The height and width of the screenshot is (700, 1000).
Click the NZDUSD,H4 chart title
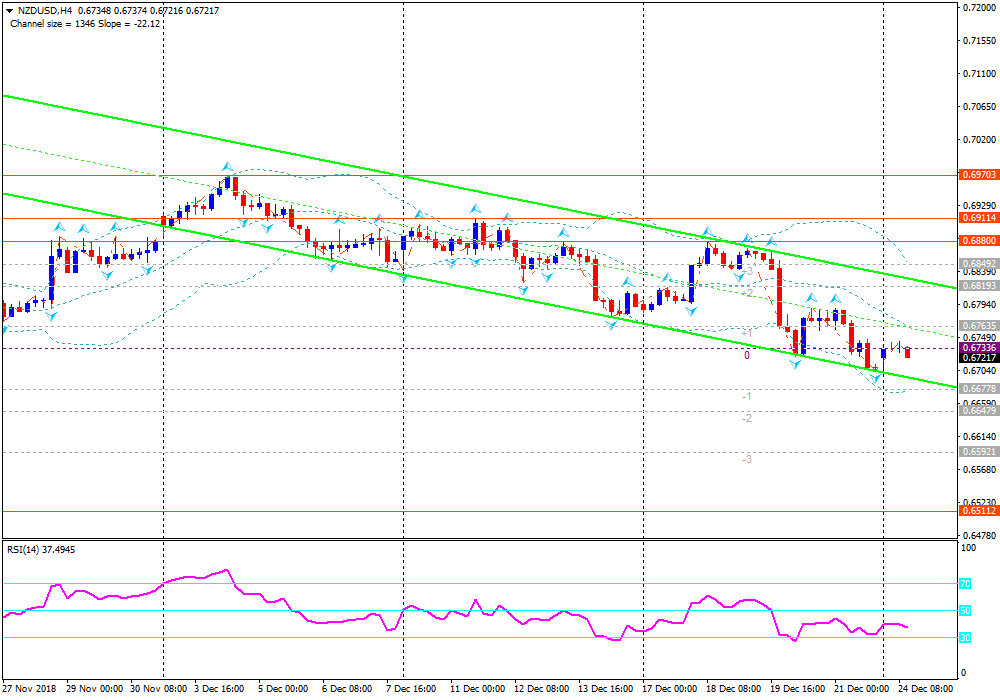point(45,11)
